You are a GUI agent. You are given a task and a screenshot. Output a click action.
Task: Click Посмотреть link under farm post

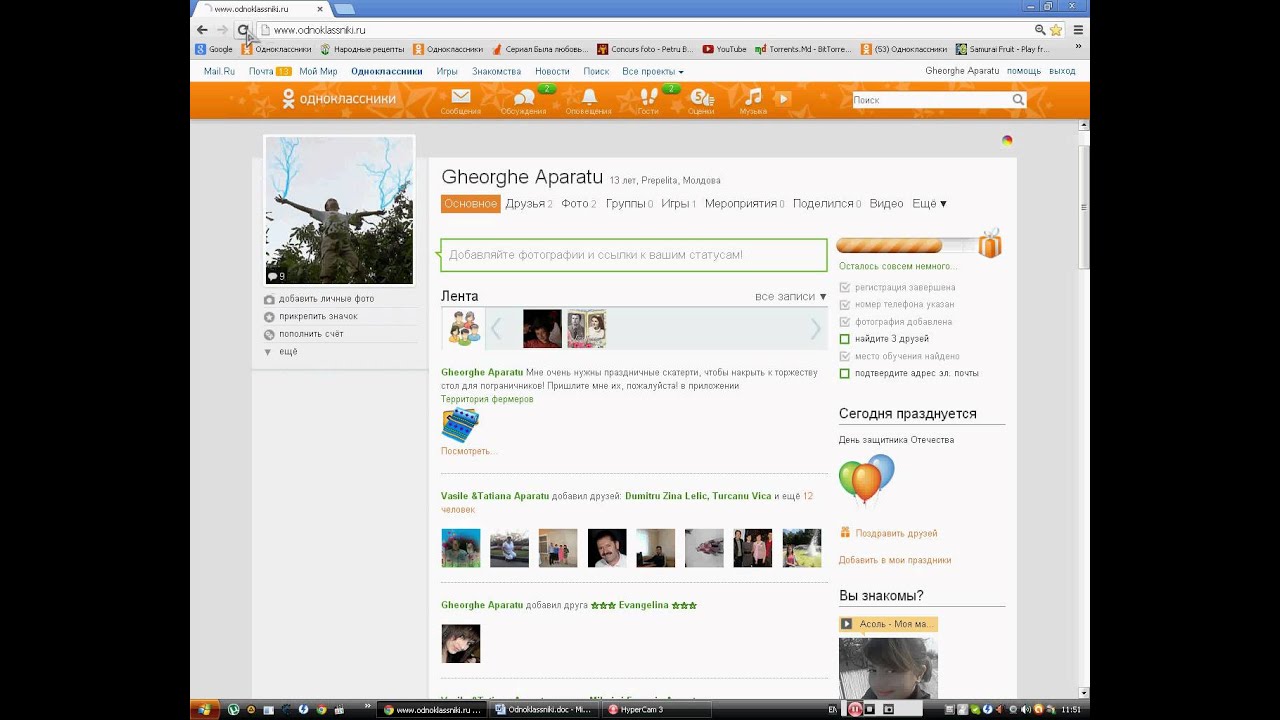point(467,451)
